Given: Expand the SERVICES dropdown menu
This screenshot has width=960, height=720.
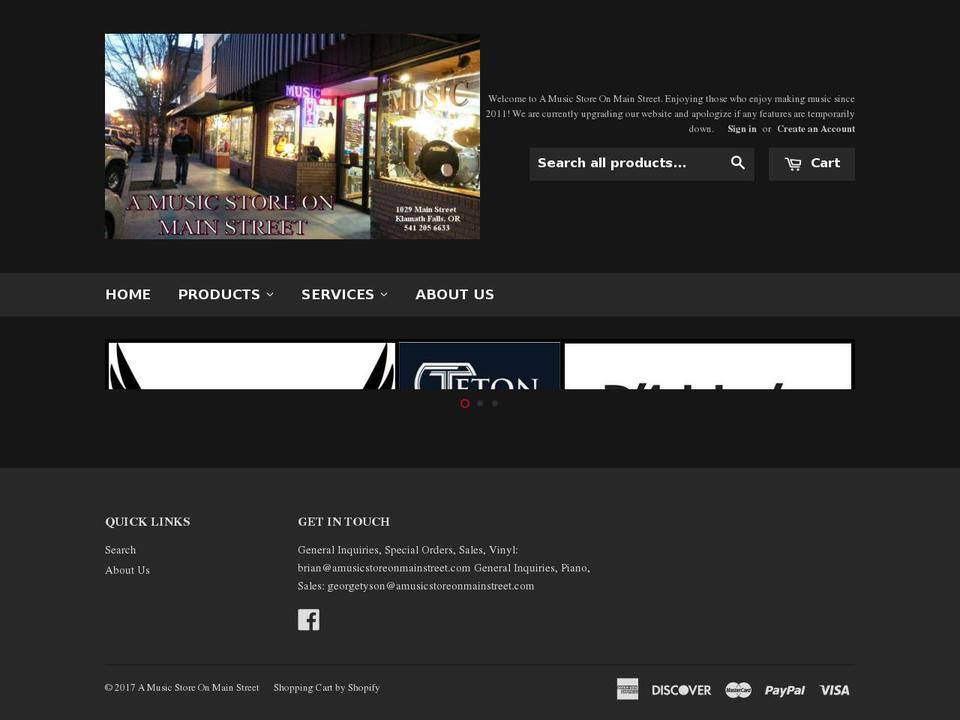Looking at the screenshot, I should click(x=344, y=294).
